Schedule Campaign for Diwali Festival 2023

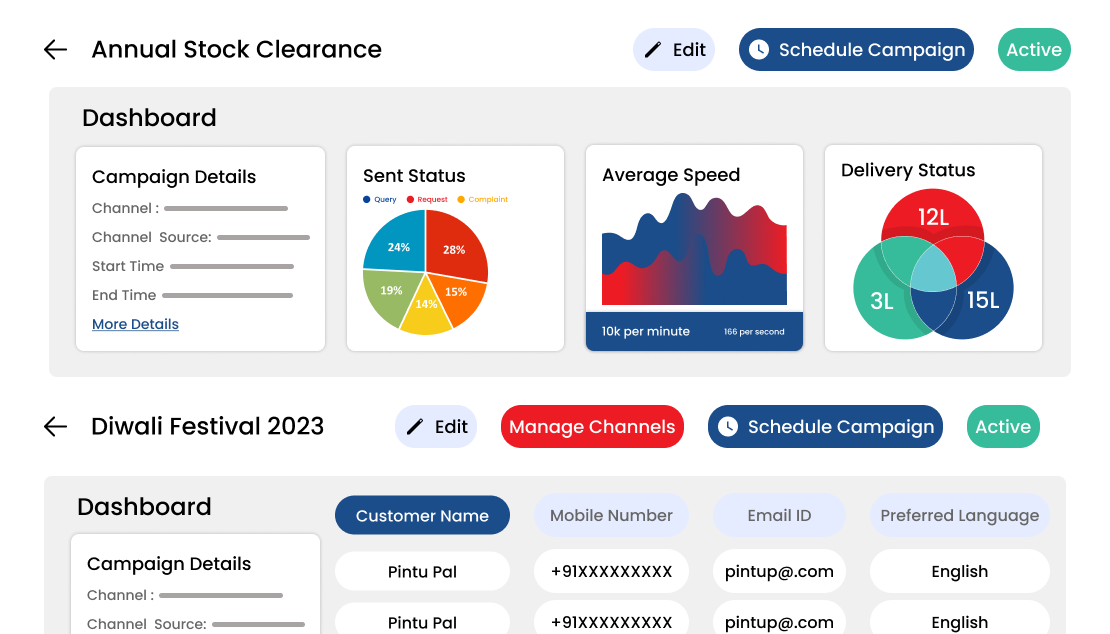(825, 427)
